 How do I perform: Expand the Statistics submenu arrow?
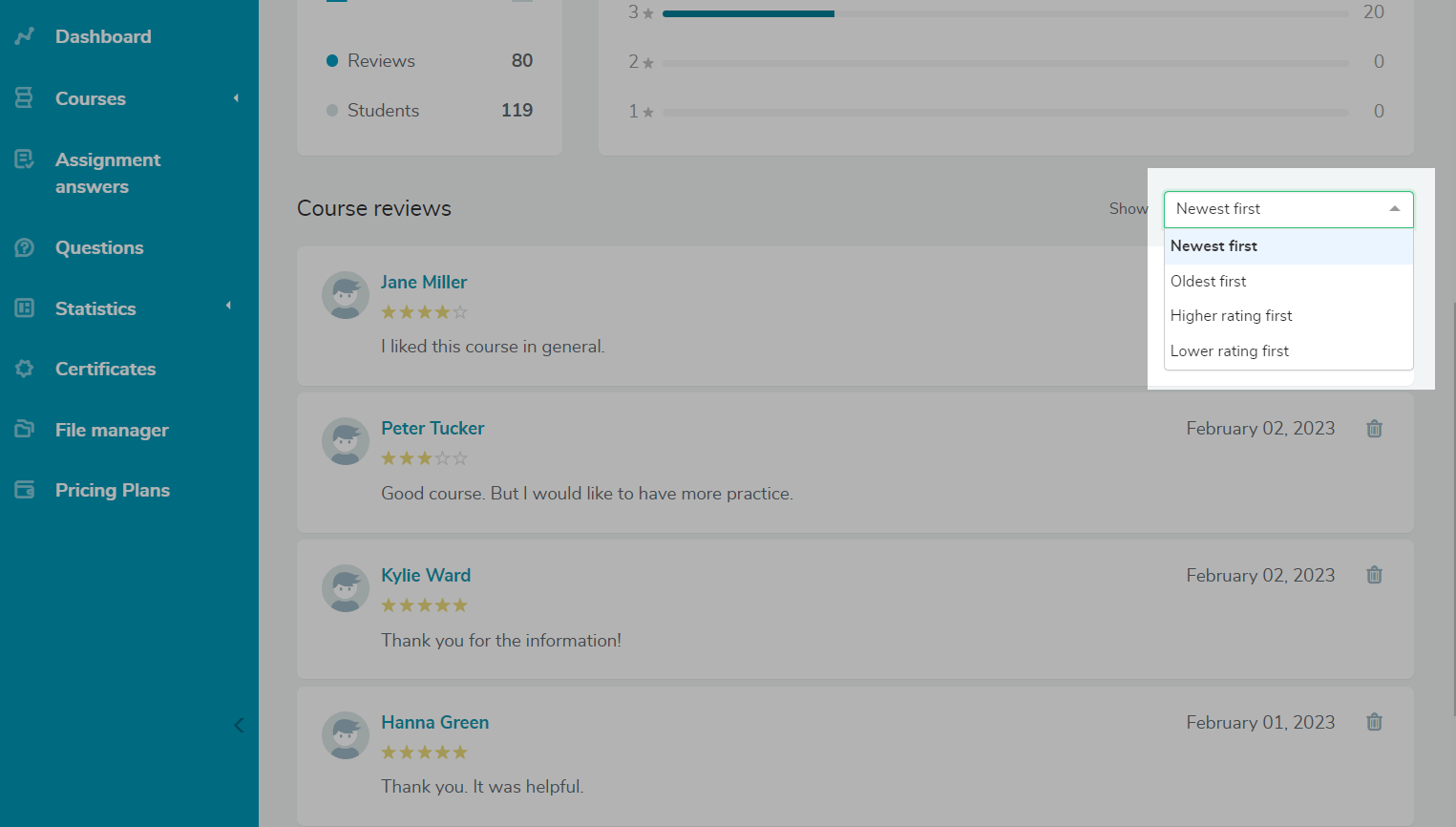(x=228, y=306)
